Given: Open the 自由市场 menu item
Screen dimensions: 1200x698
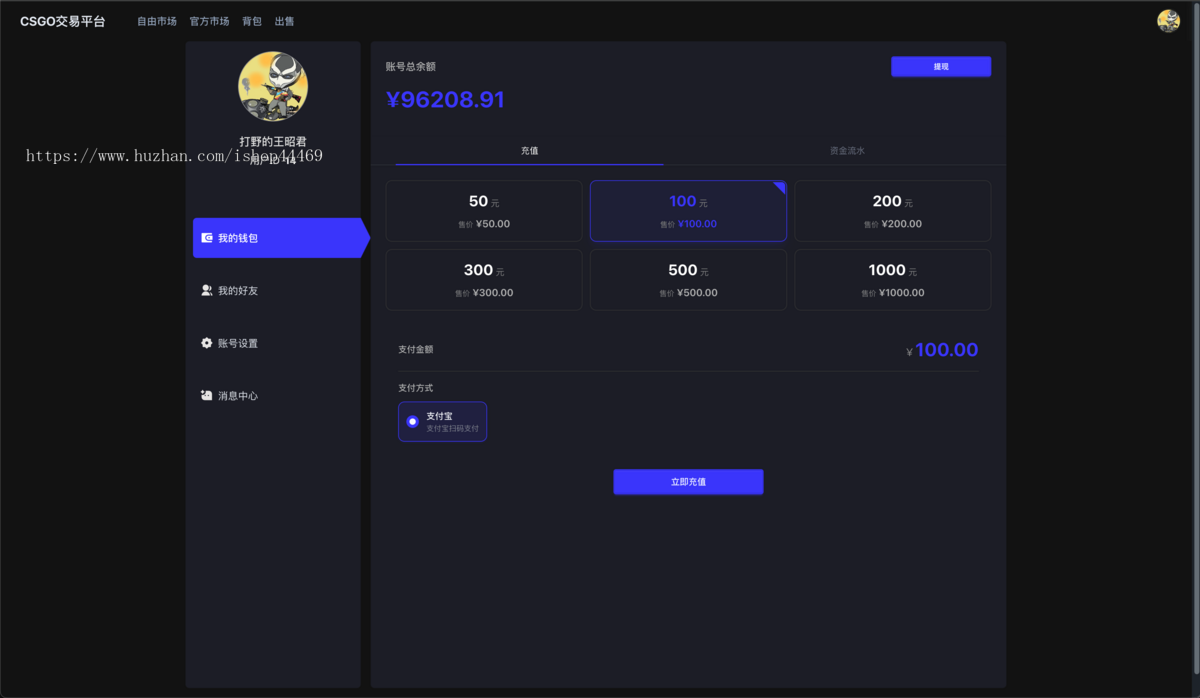Looking at the screenshot, I should point(157,21).
